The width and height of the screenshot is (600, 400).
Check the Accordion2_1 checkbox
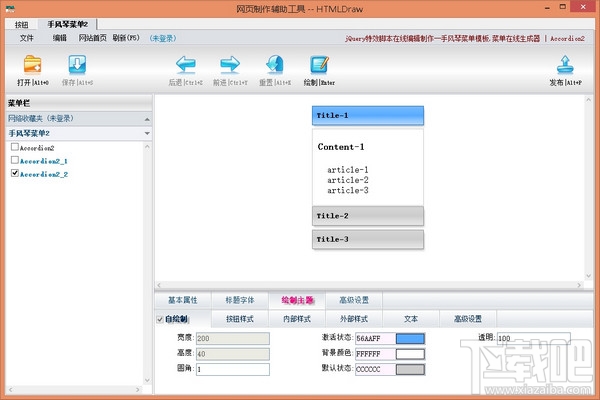(15, 160)
